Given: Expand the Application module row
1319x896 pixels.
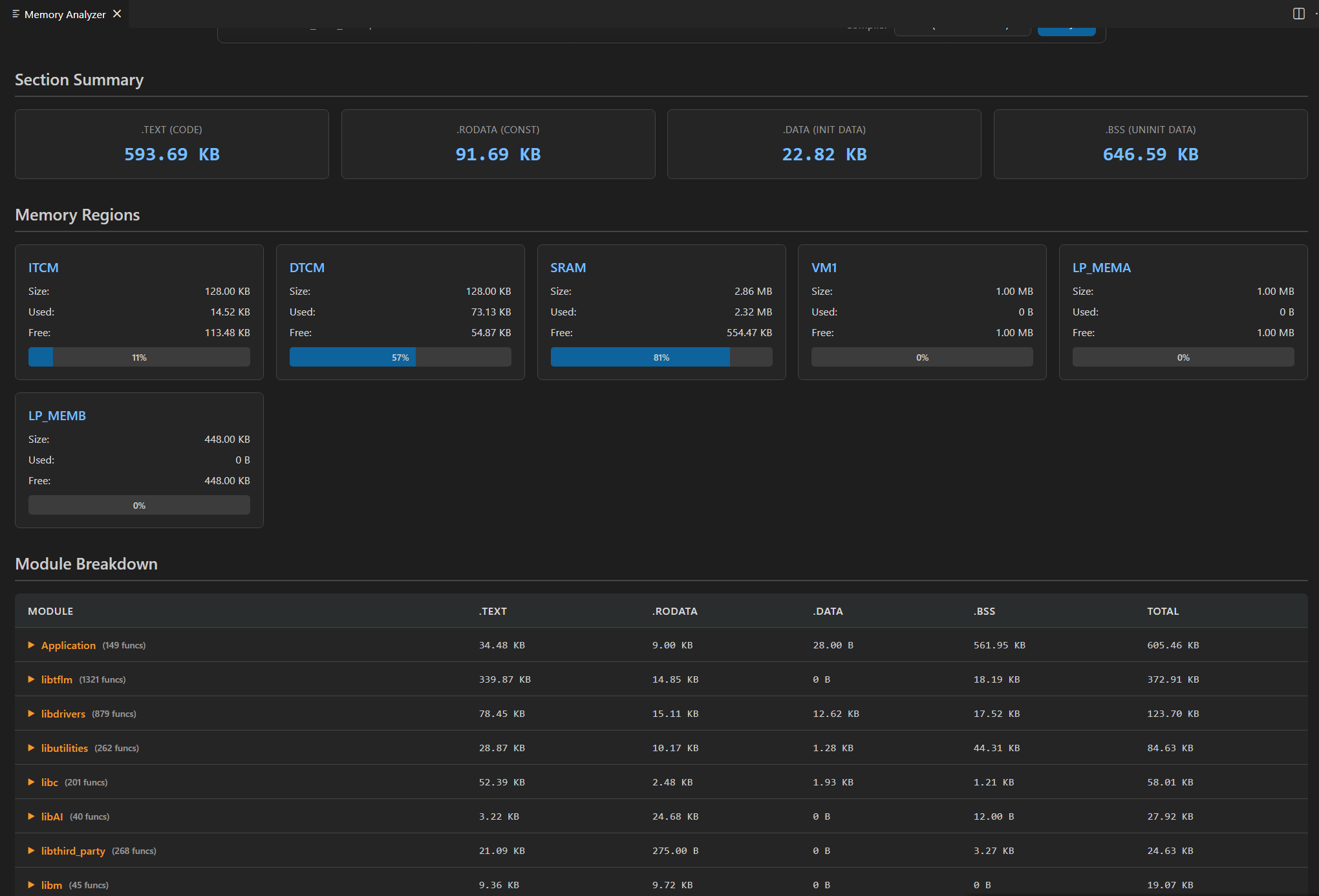Looking at the screenshot, I should click(x=31, y=645).
